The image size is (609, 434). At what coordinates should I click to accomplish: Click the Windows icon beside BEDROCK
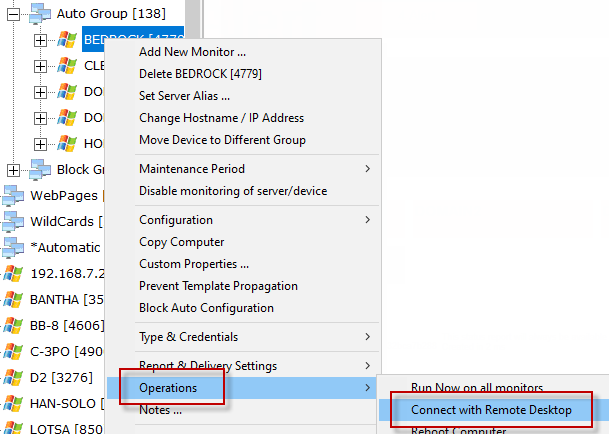[67, 41]
